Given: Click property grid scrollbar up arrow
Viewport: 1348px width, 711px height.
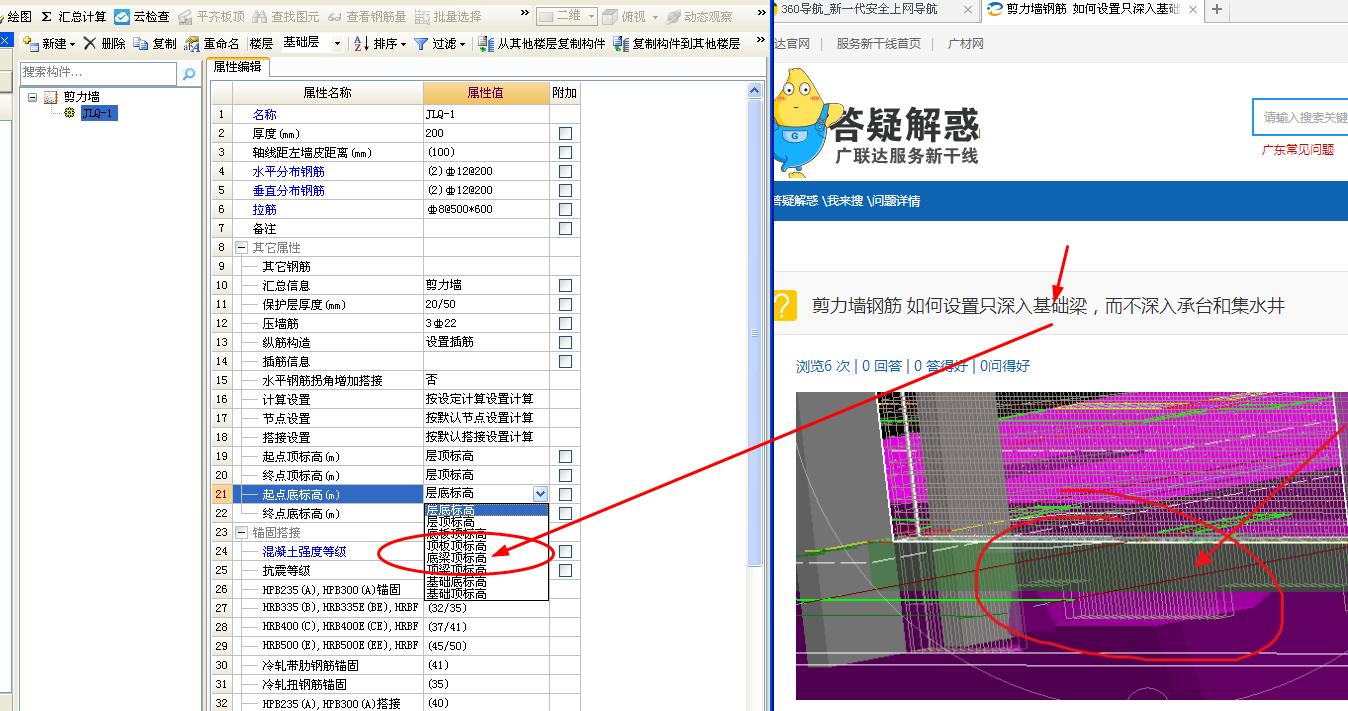Looking at the screenshot, I should click(755, 91).
